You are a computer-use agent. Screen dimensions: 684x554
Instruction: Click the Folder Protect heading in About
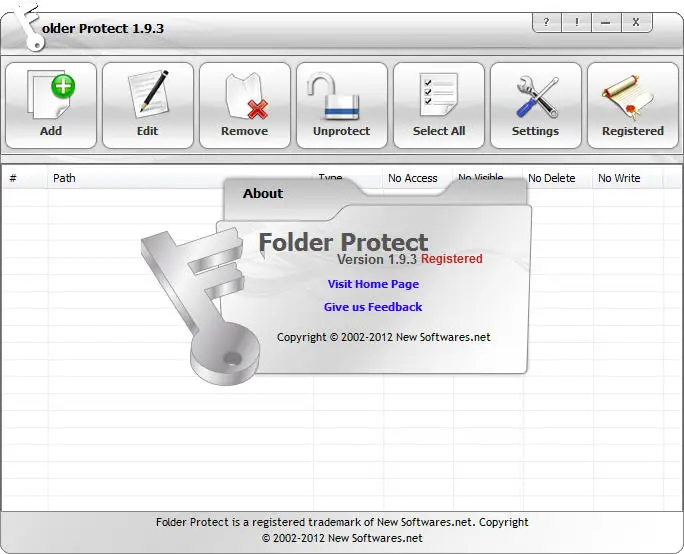pos(343,242)
